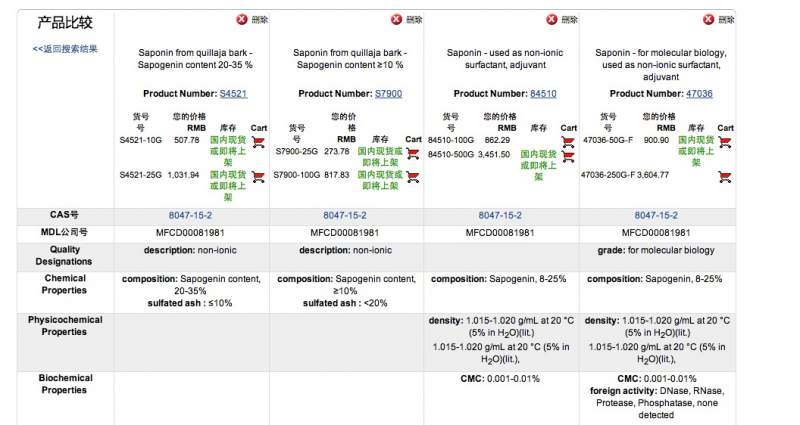
Task: Add S7900-25G to the cart
Action: click(413, 154)
